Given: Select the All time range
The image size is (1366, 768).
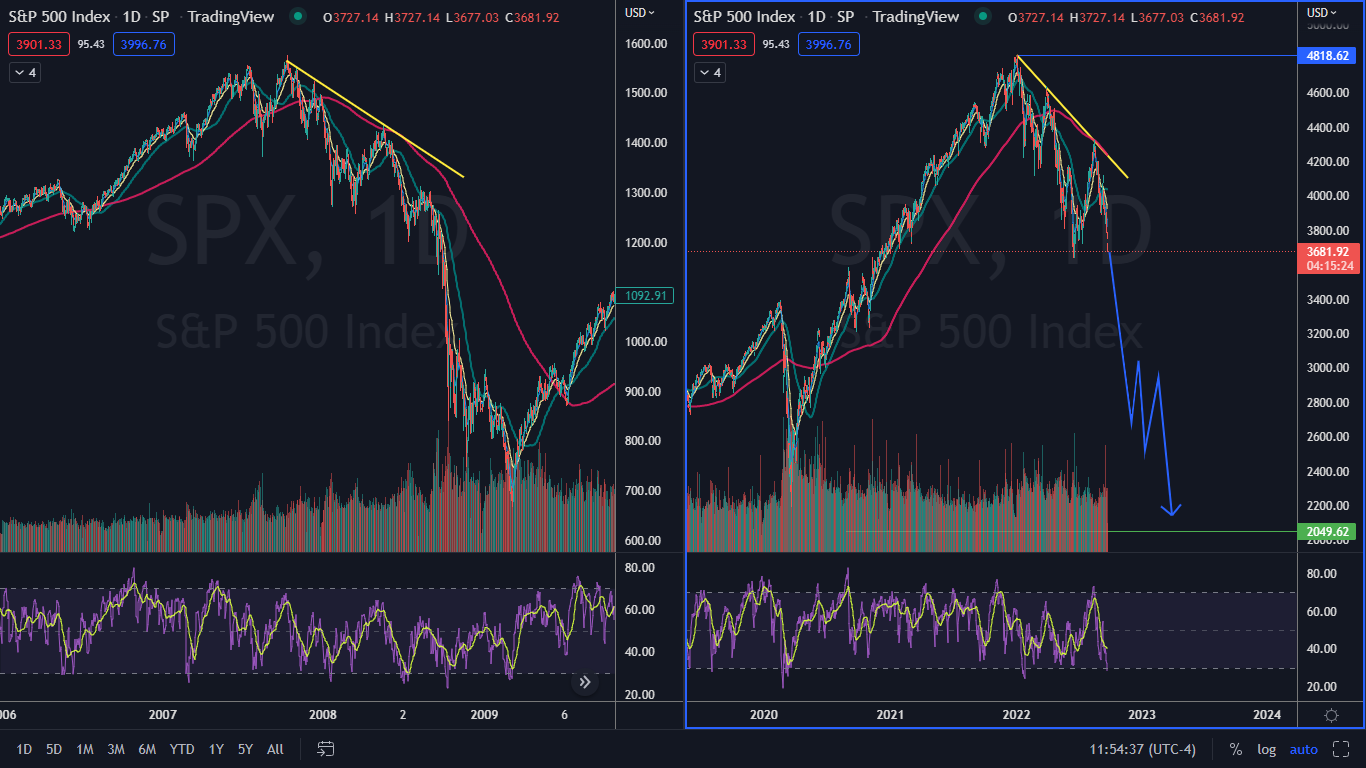Looking at the screenshot, I should [276, 749].
